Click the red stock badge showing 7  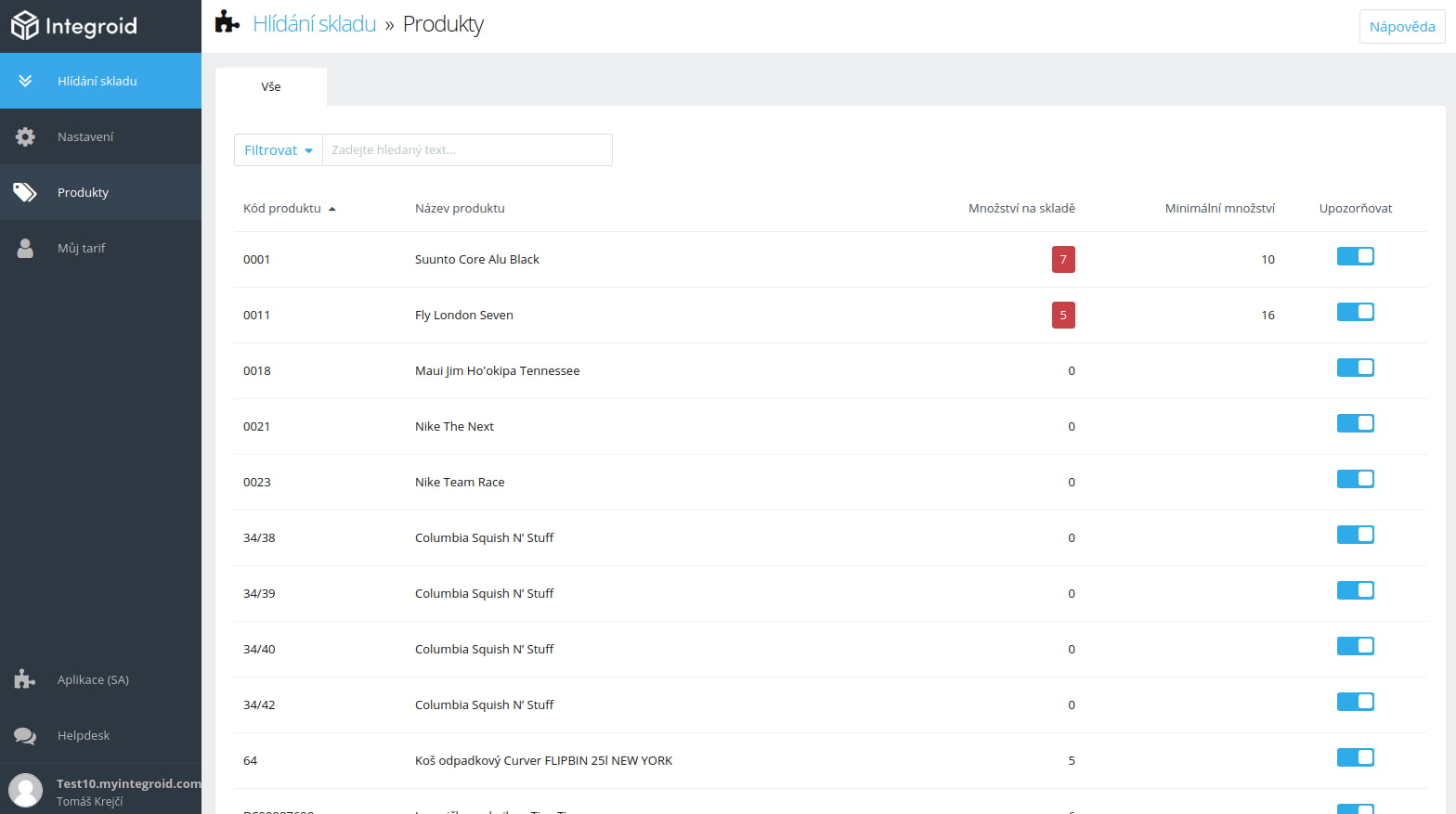[x=1063, y=259]
